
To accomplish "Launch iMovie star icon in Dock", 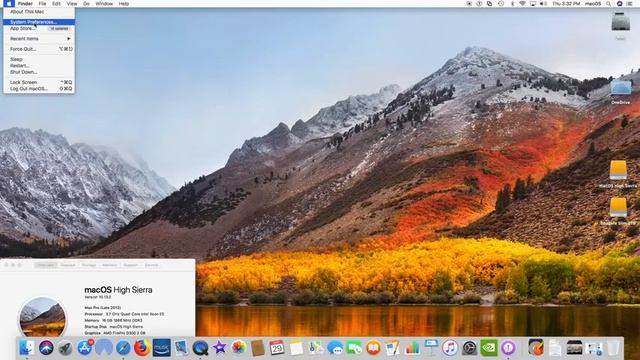I will click(220, 348).
